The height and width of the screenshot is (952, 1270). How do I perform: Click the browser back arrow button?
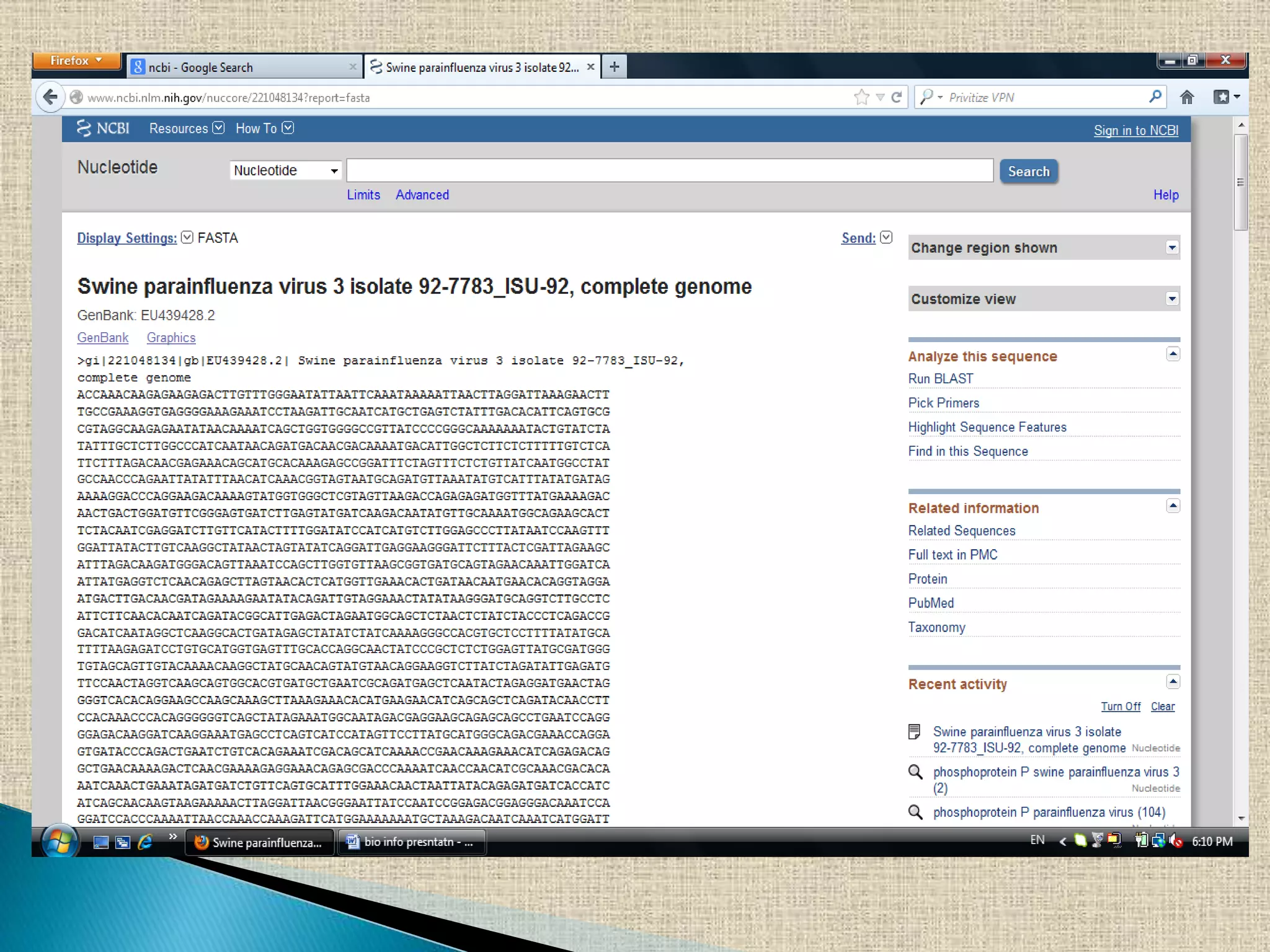point(50,97)
